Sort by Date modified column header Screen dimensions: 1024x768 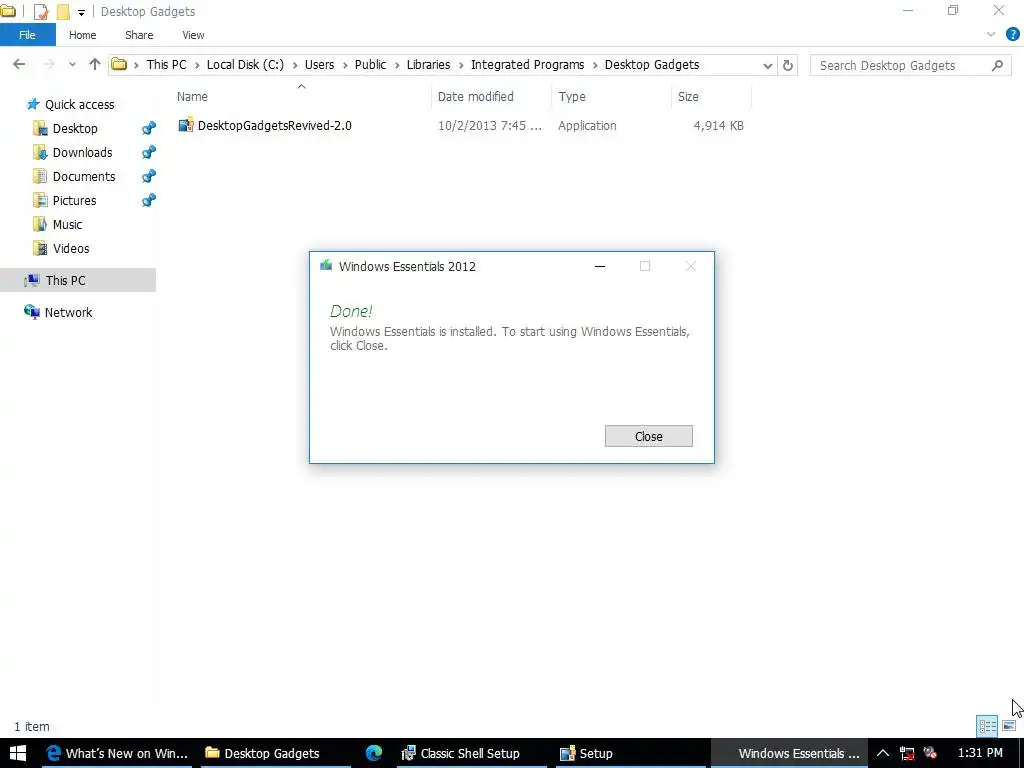pos(475,97)
